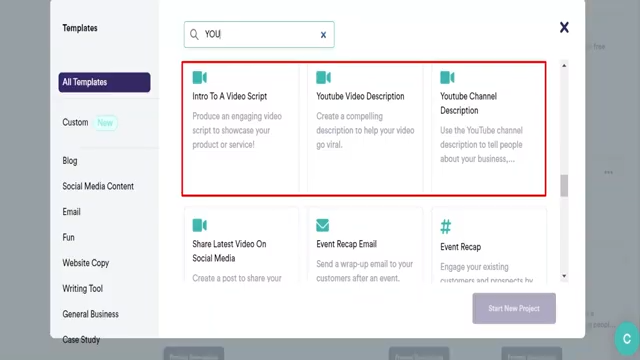Select the Writing Tool category
This screenshot has width=640, height=360.
click(82, 289)
